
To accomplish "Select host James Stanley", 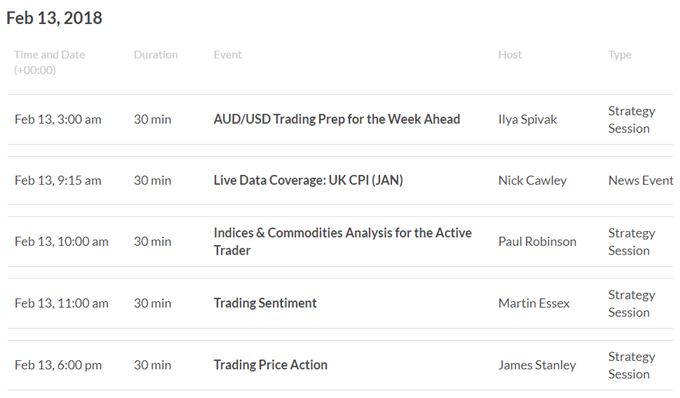I will coord(537,365).
